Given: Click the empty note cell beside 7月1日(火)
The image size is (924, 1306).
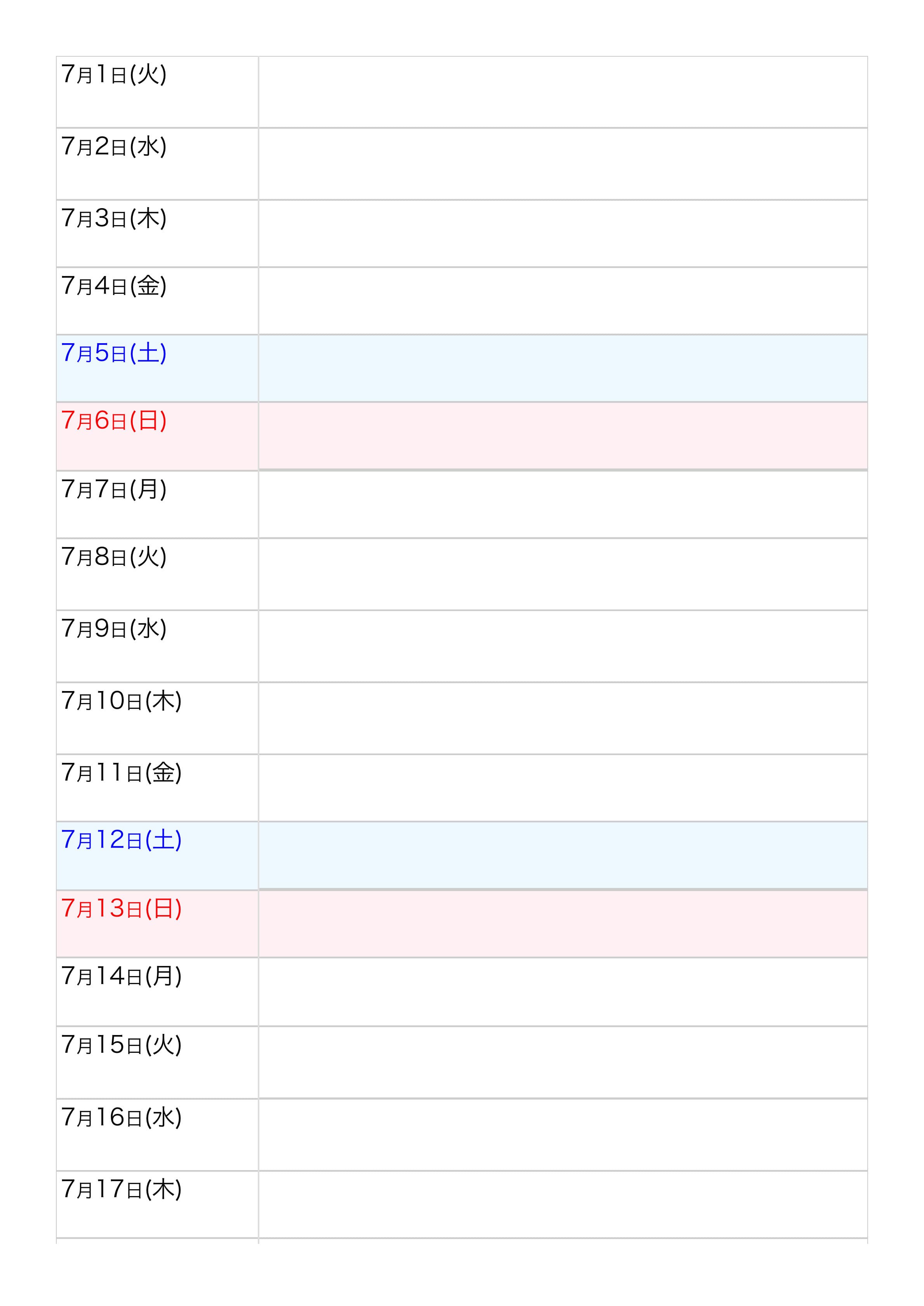Looking at the screenshot, I should pyautogui.click(x=563, y=92).
